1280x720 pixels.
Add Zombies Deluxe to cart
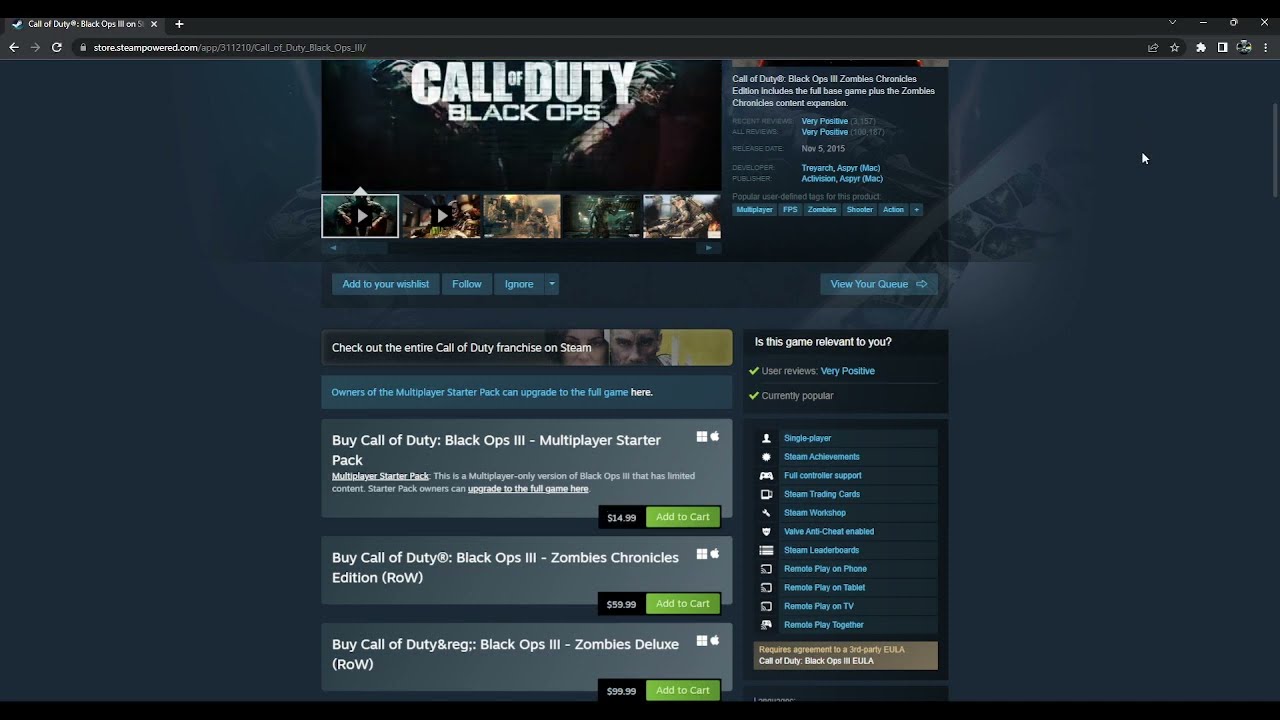683,690
